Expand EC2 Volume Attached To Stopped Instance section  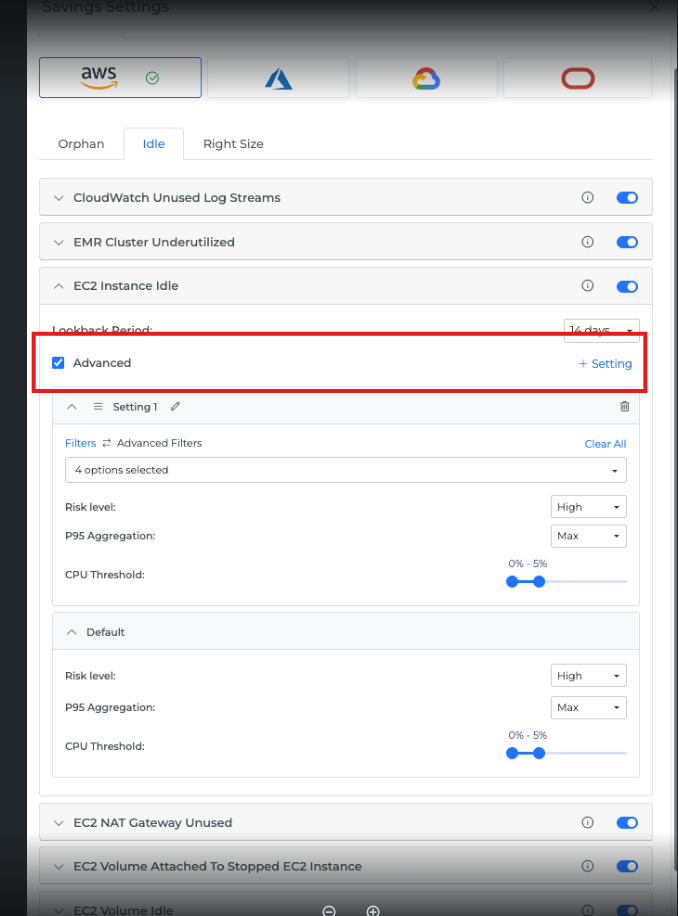58,866
